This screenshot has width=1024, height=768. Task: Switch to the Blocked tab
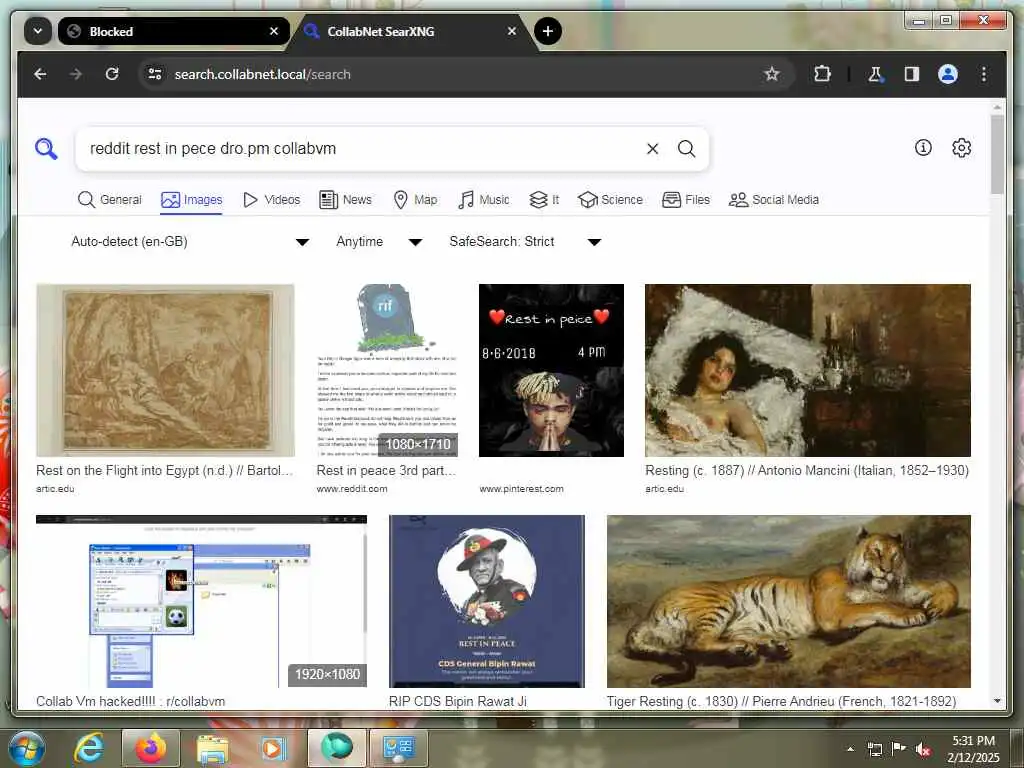173,31
